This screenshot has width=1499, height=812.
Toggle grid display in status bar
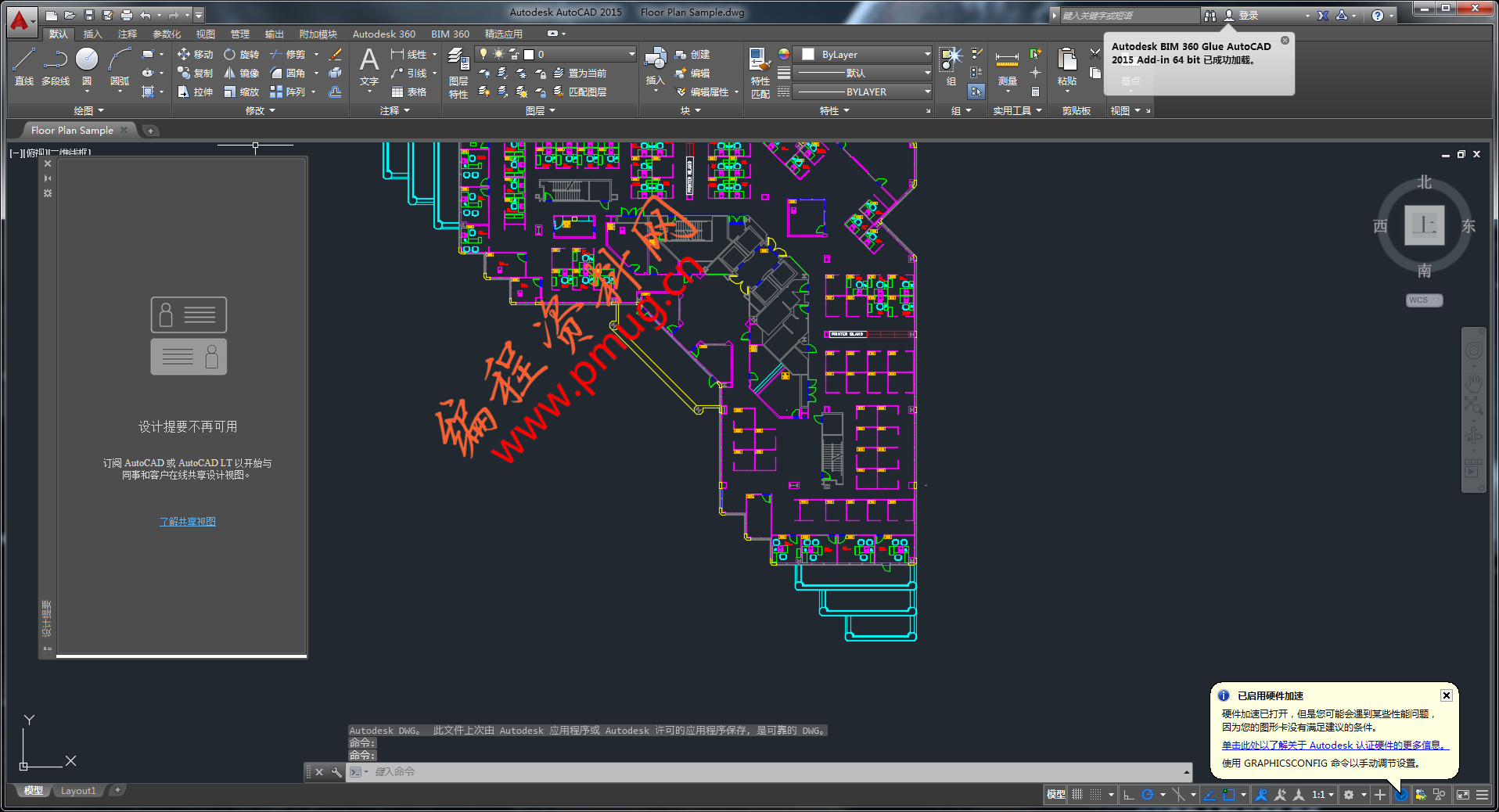point(1077,794)
